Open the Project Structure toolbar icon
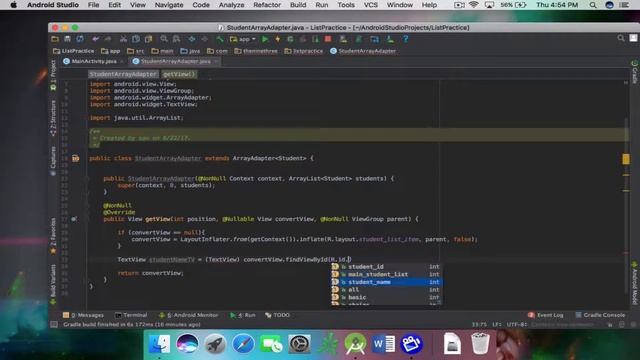Image resolution: width=640 pixels, height=360 pixels. point(374,39)
